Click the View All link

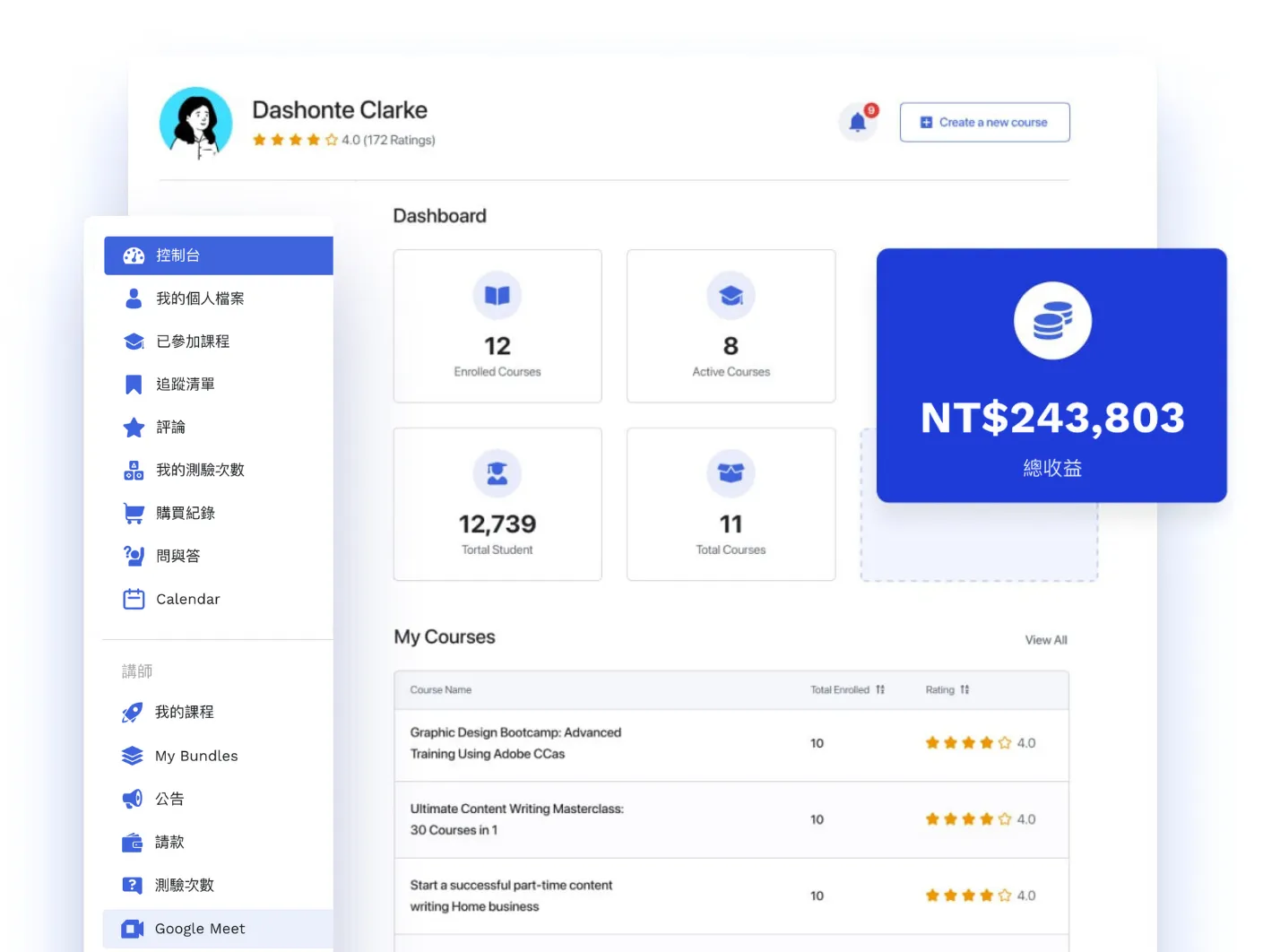(1046, 640)
